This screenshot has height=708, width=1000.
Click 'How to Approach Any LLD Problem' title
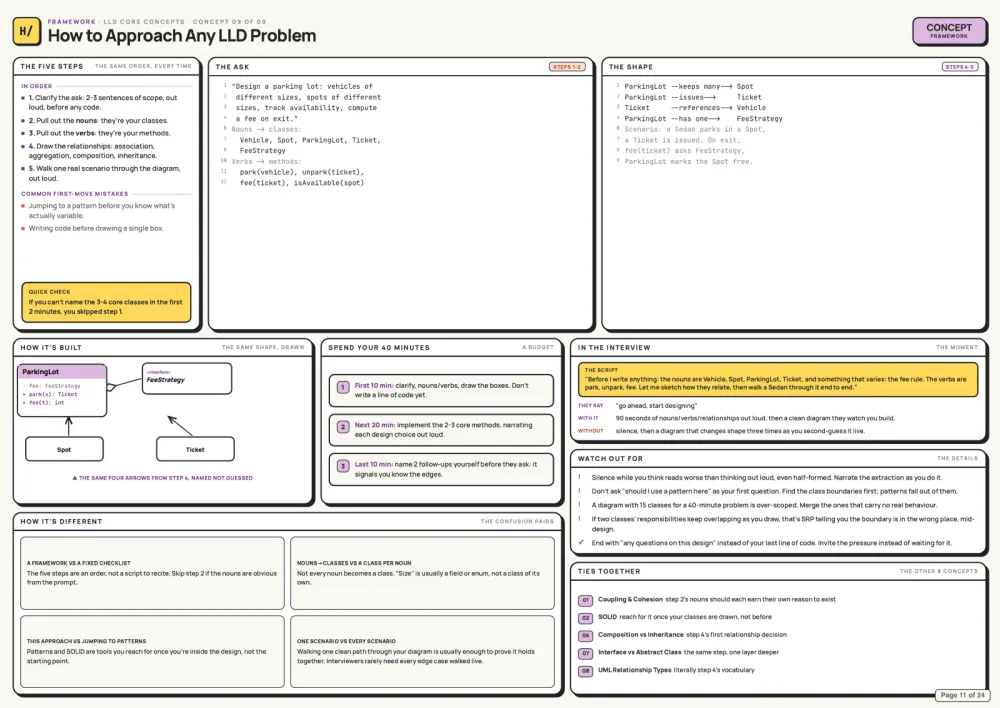(182, 36)
